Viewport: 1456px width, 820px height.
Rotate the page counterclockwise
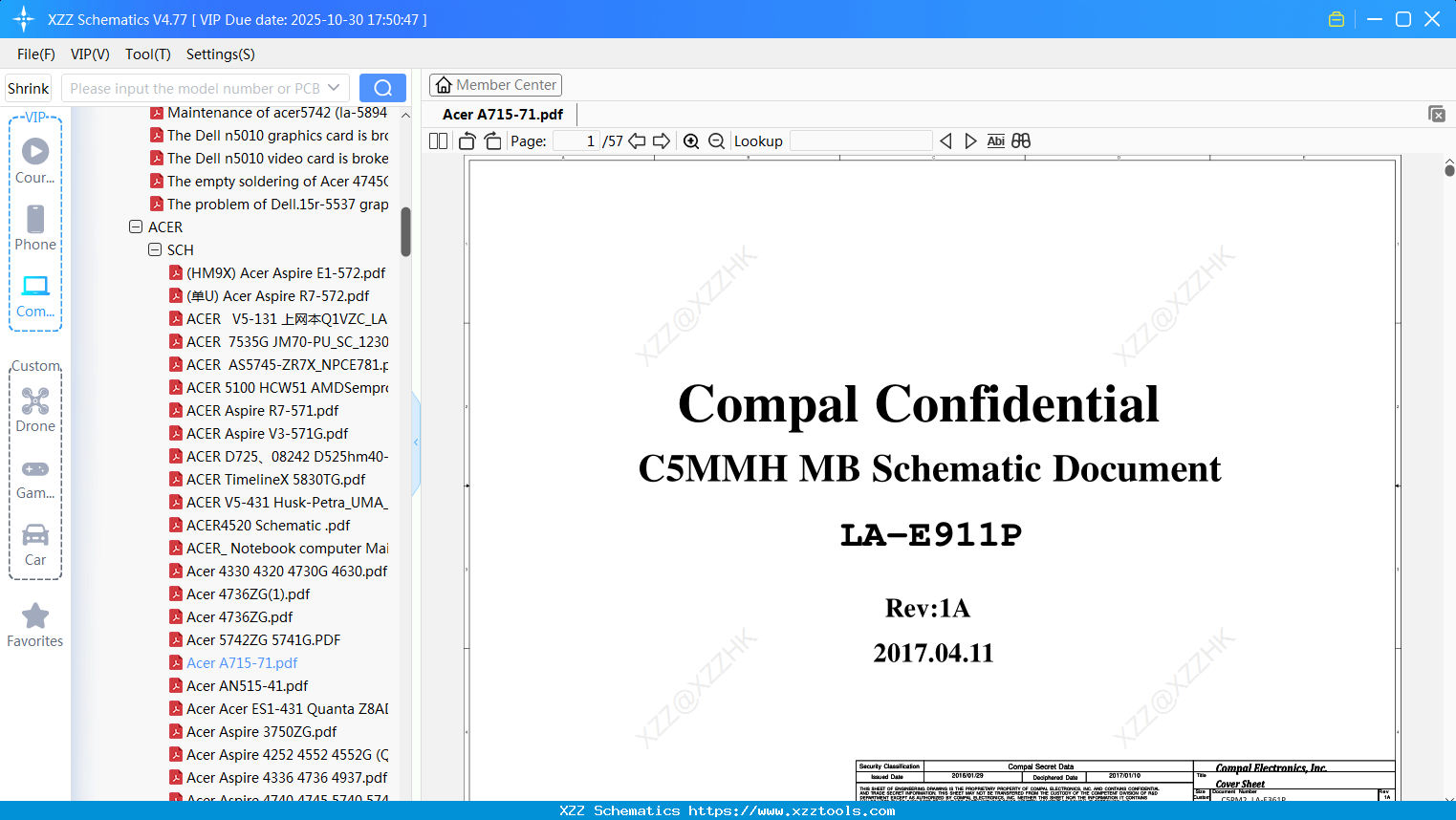tap(467, 141)
